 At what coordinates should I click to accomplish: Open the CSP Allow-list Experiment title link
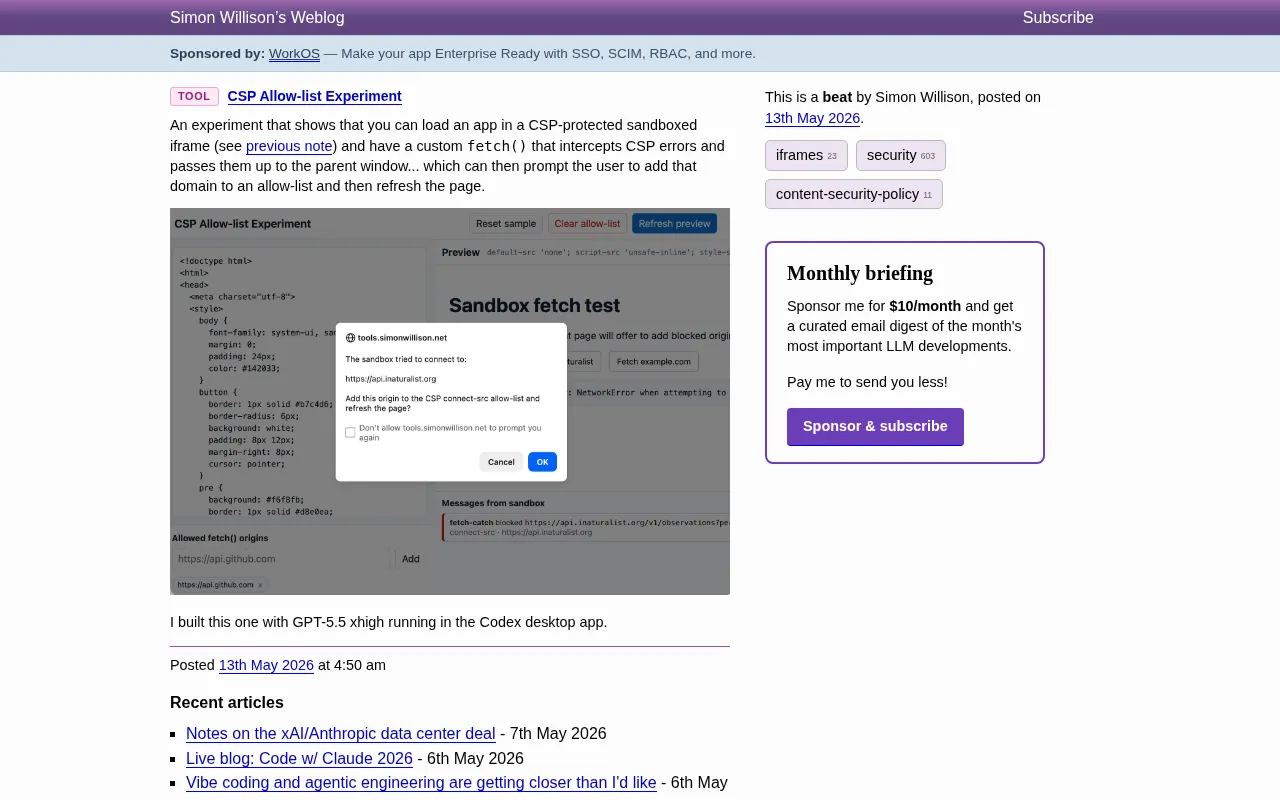[x=314, y=96]
